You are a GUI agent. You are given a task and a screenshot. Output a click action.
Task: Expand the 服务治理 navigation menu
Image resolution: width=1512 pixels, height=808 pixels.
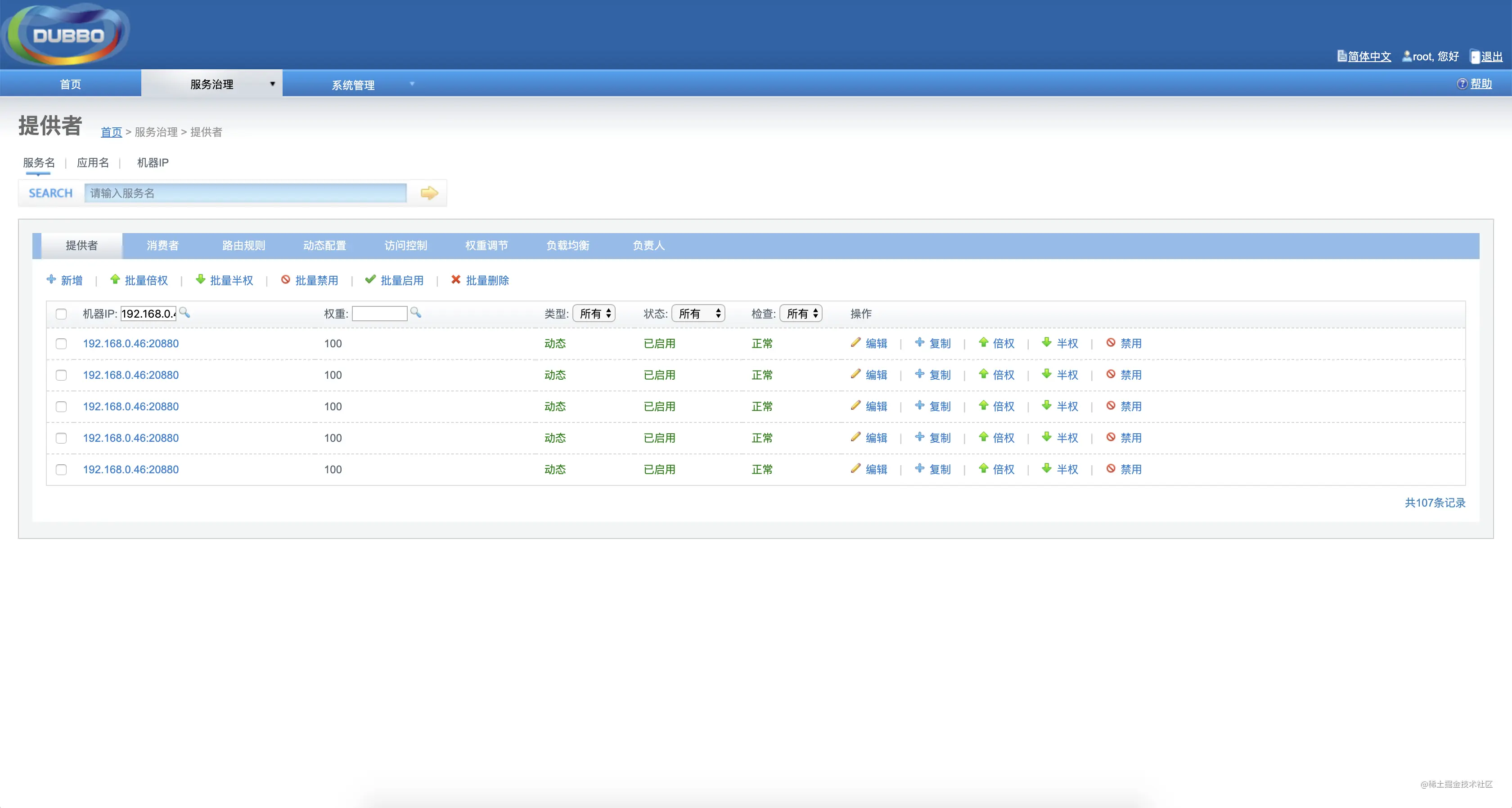(x=212, y=84)
